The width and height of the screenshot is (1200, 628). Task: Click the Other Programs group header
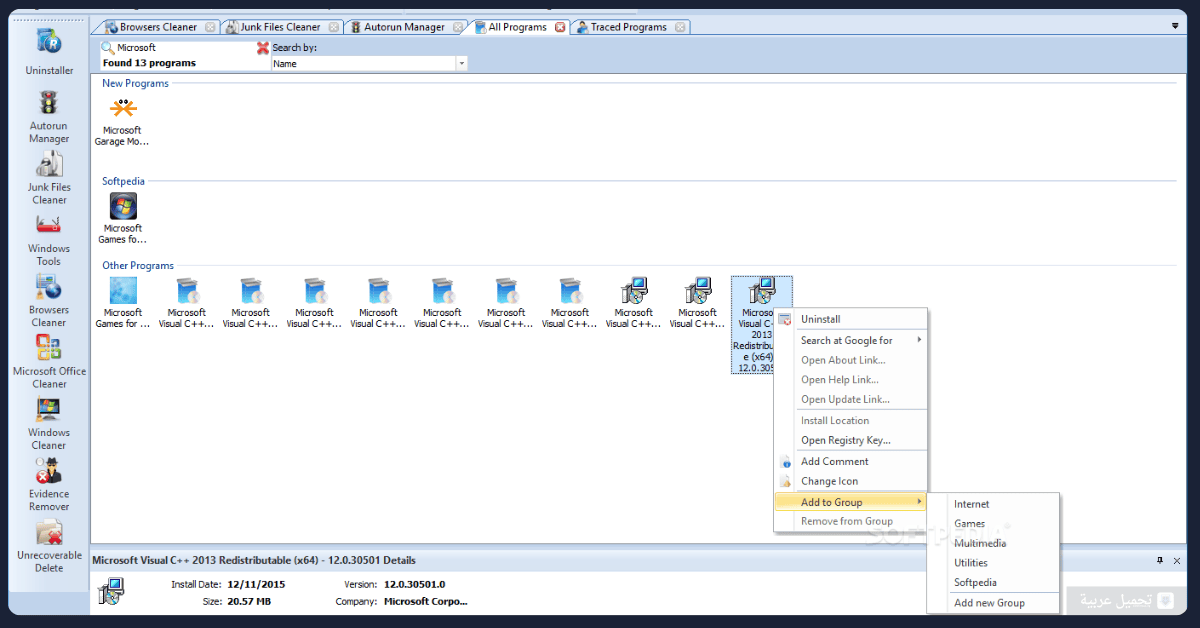click(138, 265)
